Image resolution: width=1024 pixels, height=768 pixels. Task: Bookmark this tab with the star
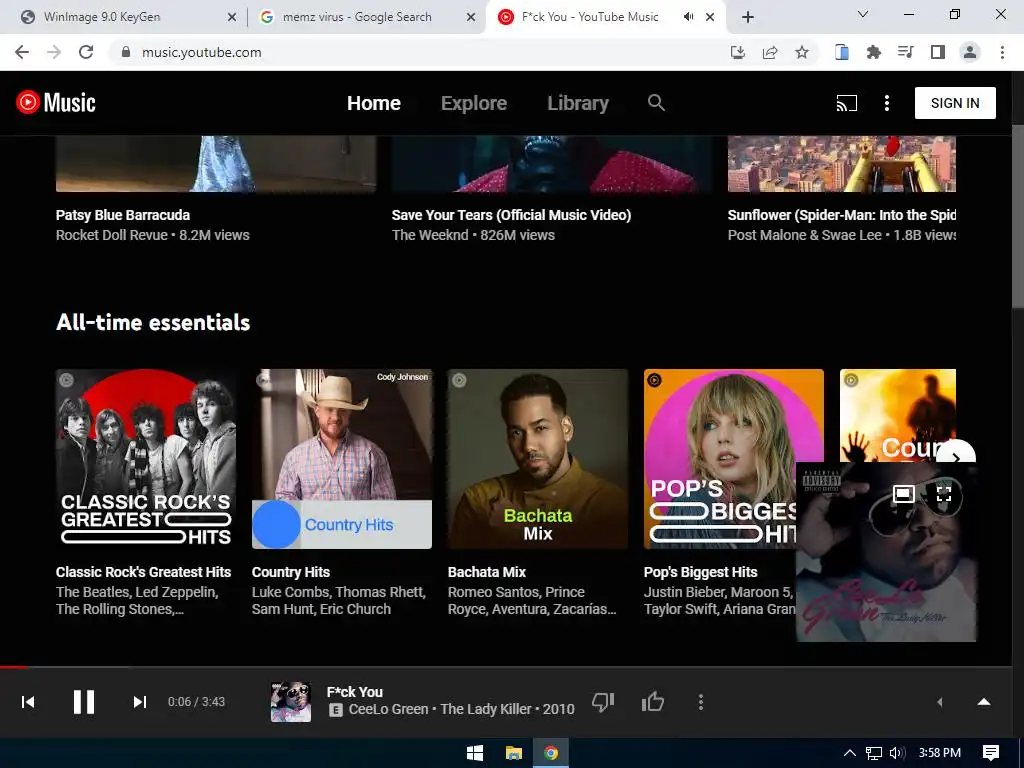pyautogui.click(x=802, y=52)
